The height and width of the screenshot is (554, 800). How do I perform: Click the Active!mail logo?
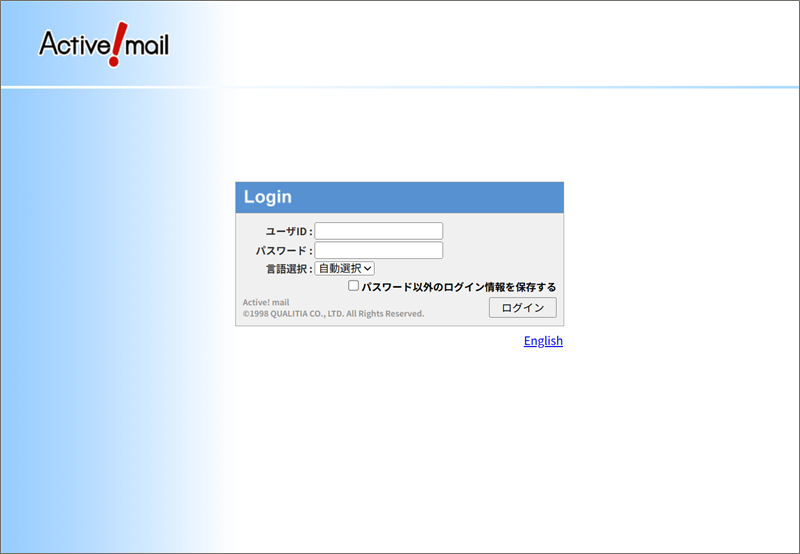[x=104, y=45]
